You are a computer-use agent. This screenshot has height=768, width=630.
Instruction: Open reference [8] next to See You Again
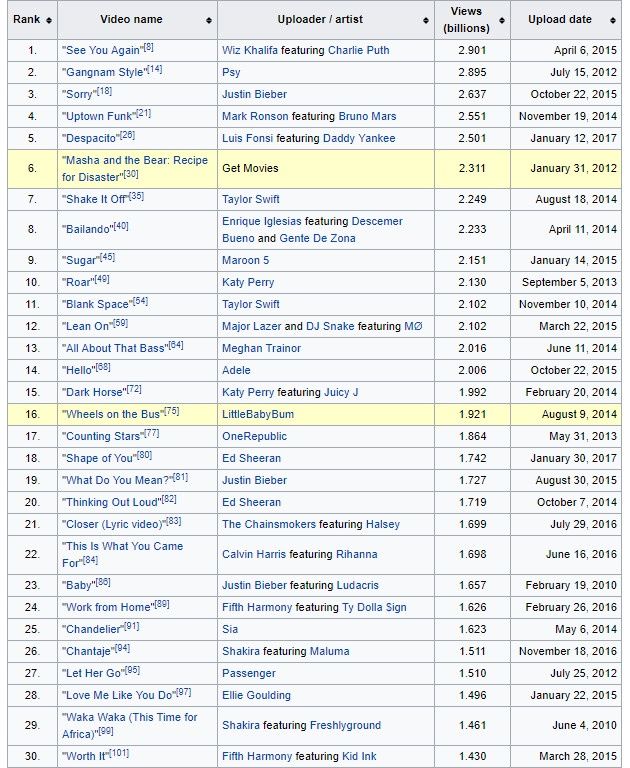(x=148, y=48)
